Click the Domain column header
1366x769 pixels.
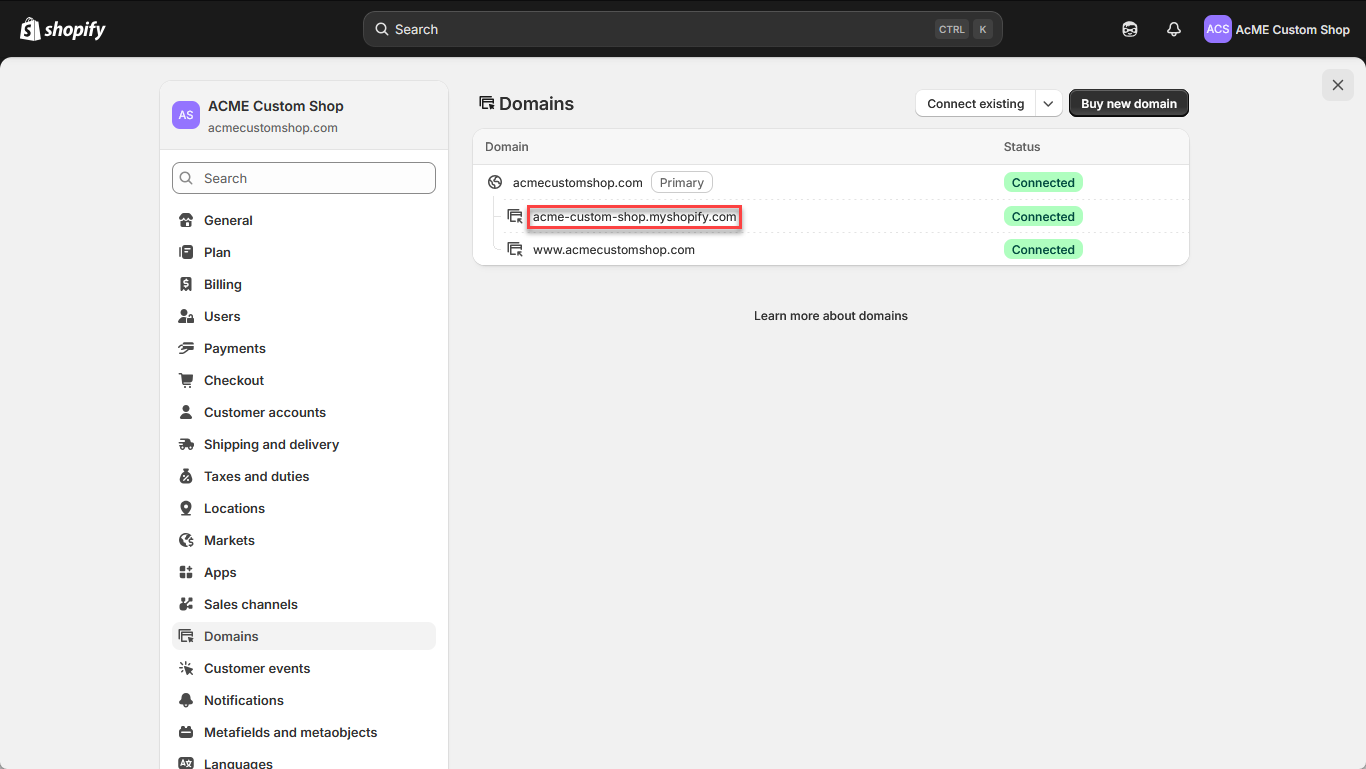(507, 147)
